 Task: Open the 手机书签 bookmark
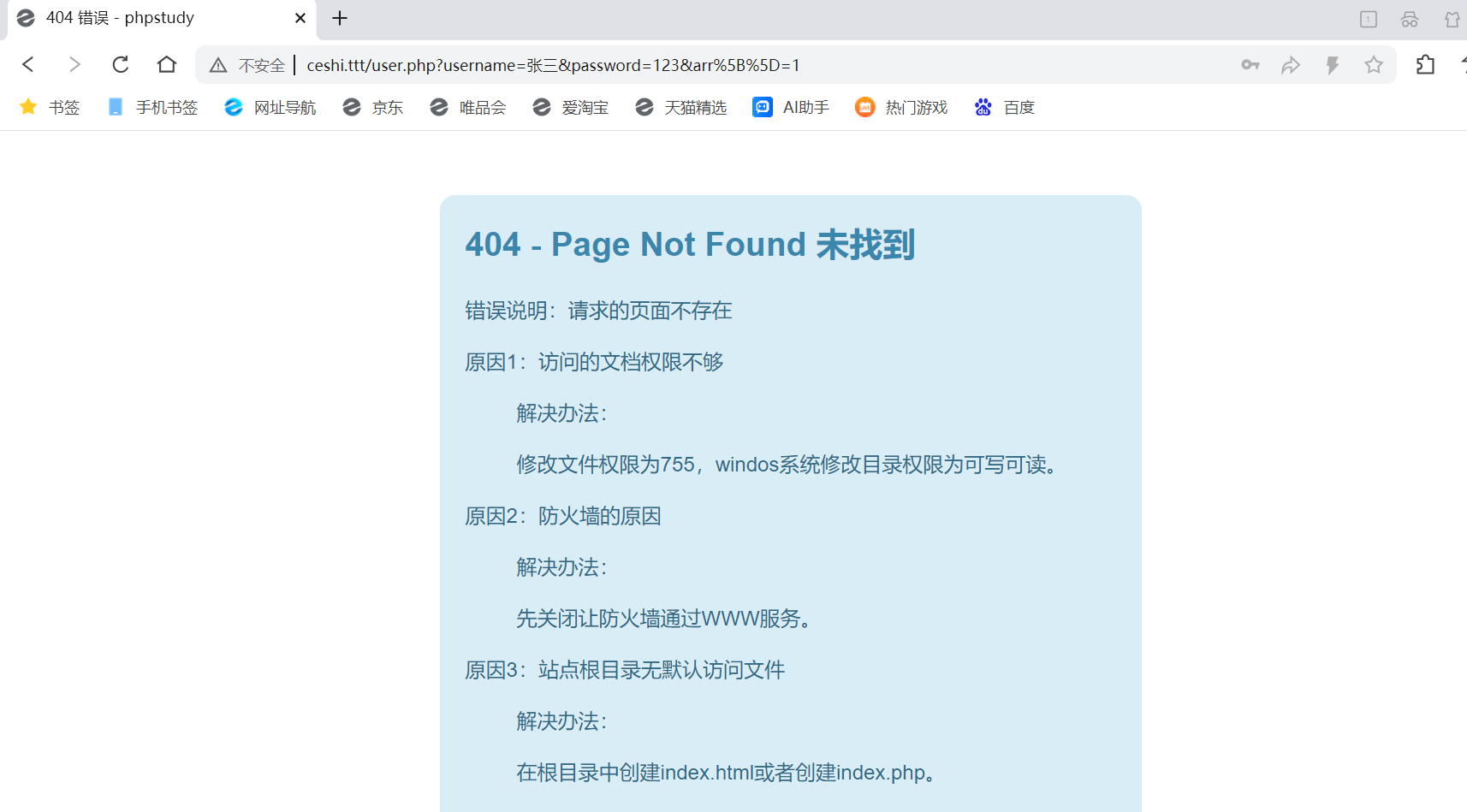[153, 107]
